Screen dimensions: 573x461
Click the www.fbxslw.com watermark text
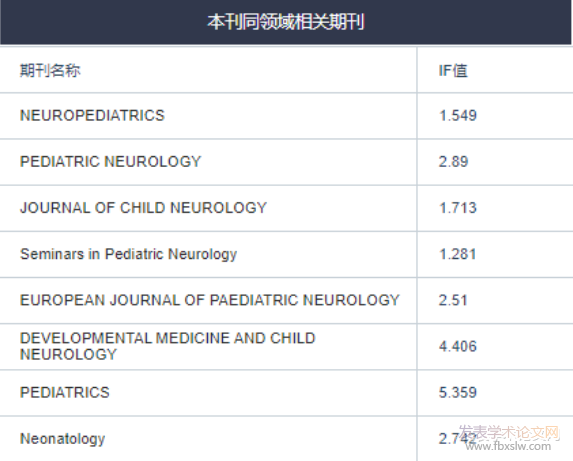(508, 446)
